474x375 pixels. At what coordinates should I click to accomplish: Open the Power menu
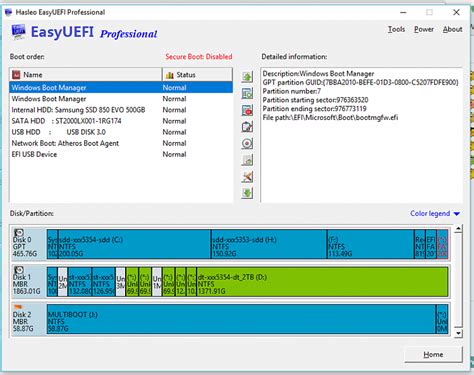pyautogui.click(x=424, y=29)
